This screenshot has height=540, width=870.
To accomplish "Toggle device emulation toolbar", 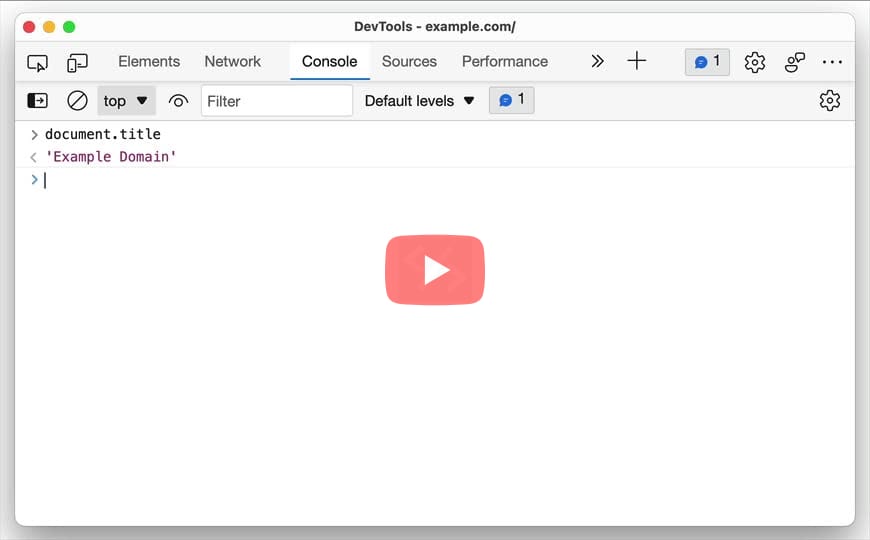I will 77,62.
